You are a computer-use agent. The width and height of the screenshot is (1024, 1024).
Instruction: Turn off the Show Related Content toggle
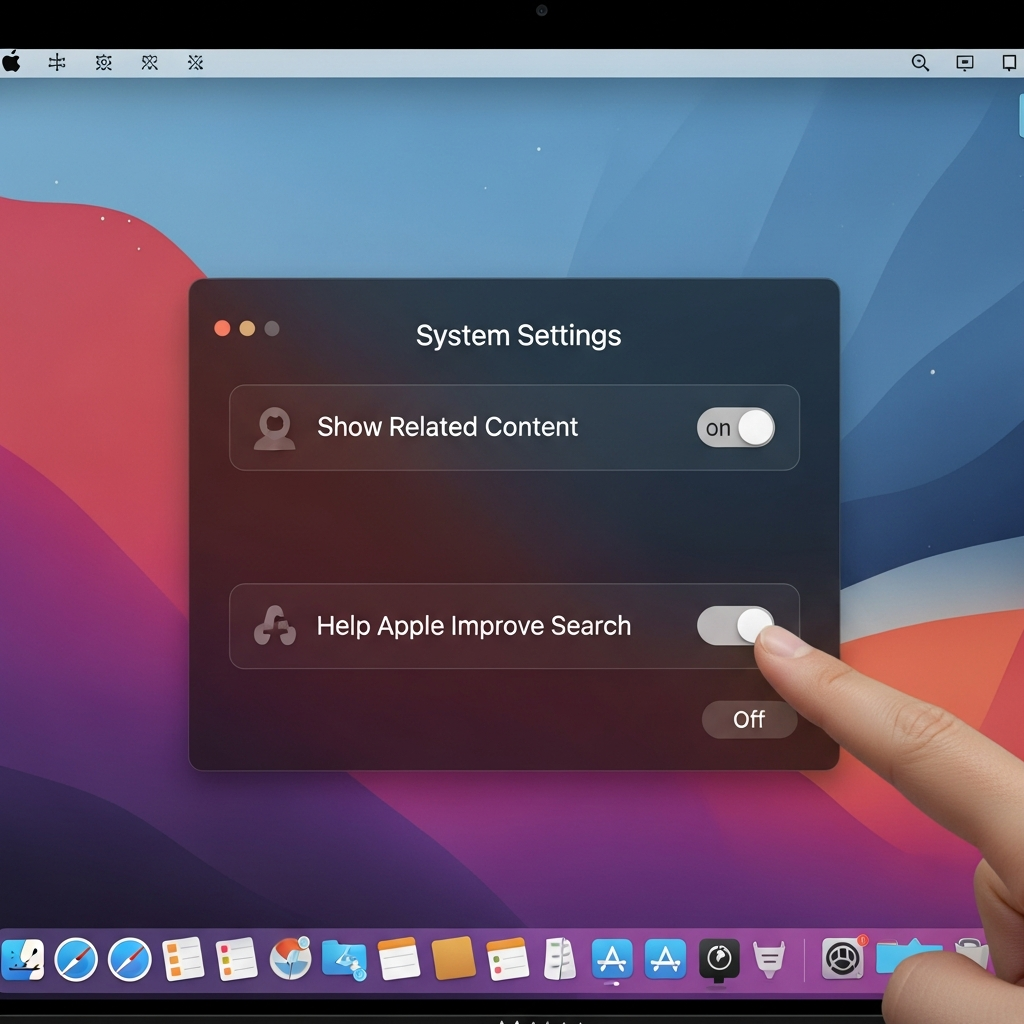click(x=736, y=427)
